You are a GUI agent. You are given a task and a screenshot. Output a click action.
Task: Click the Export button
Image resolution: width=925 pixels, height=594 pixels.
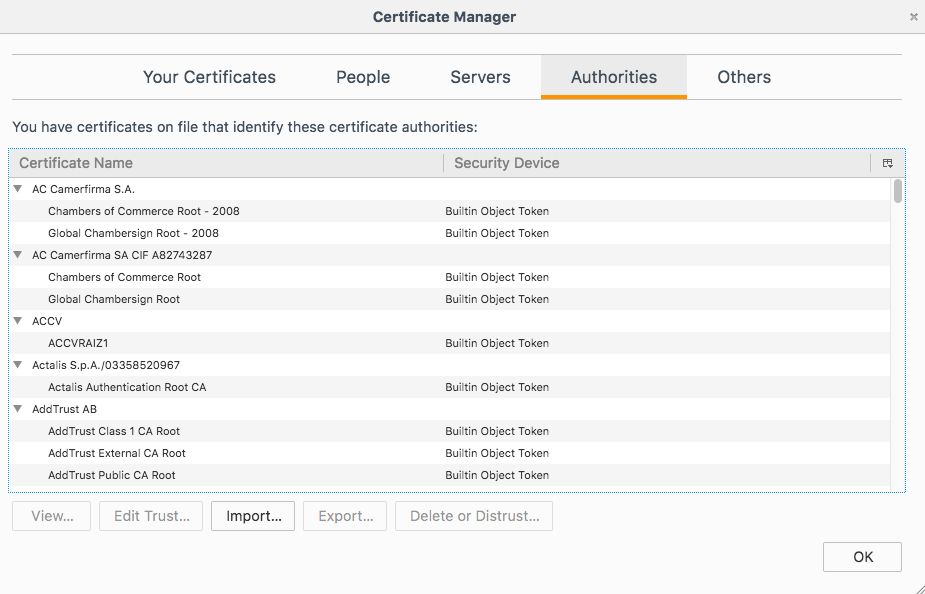coord(344,516)
